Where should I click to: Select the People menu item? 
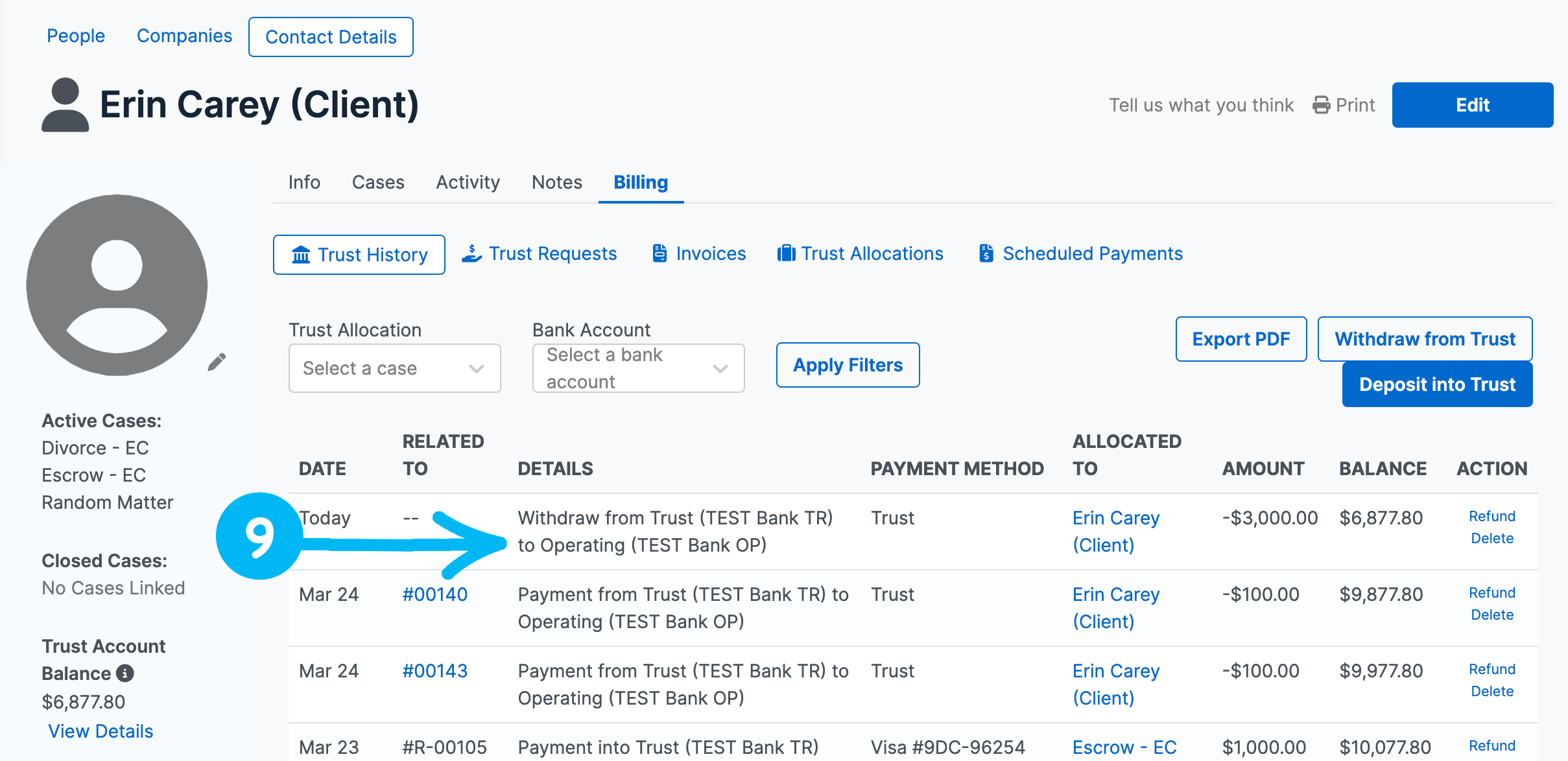click(76, 36)
